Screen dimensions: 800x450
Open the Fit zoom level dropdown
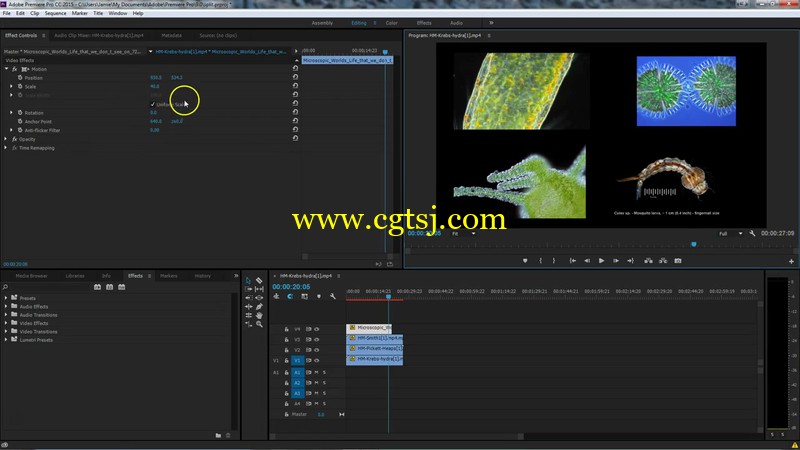click(463, 234)
